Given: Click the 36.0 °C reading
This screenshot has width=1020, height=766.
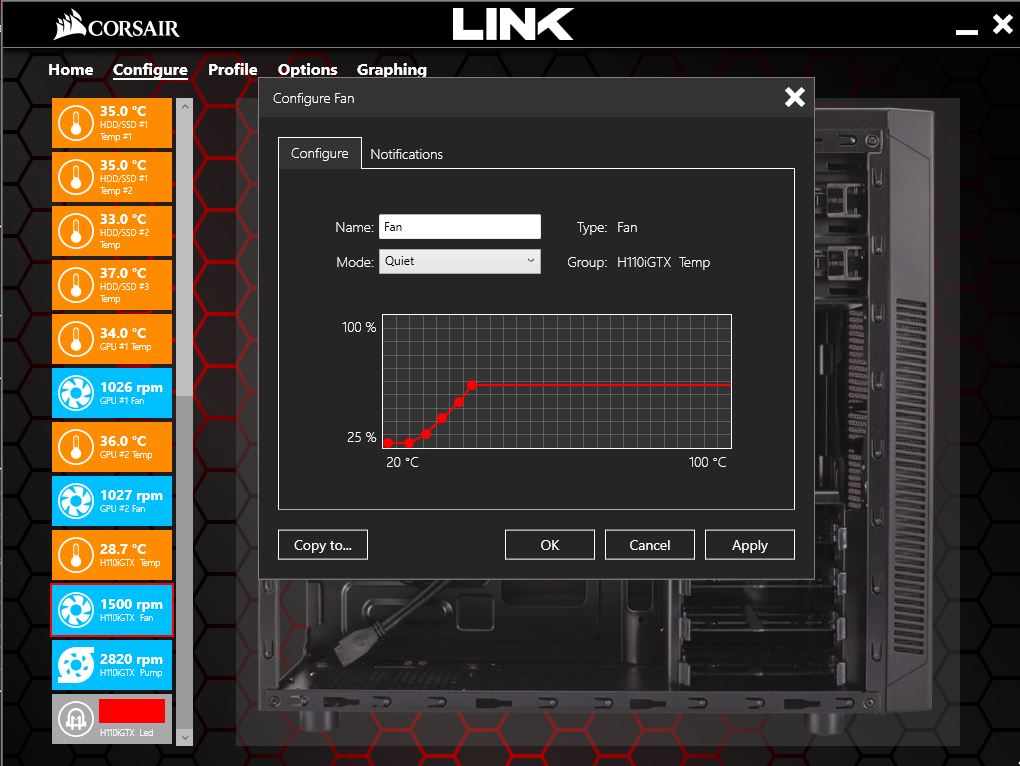Looking at the screenshot, I should click(123, 441).
